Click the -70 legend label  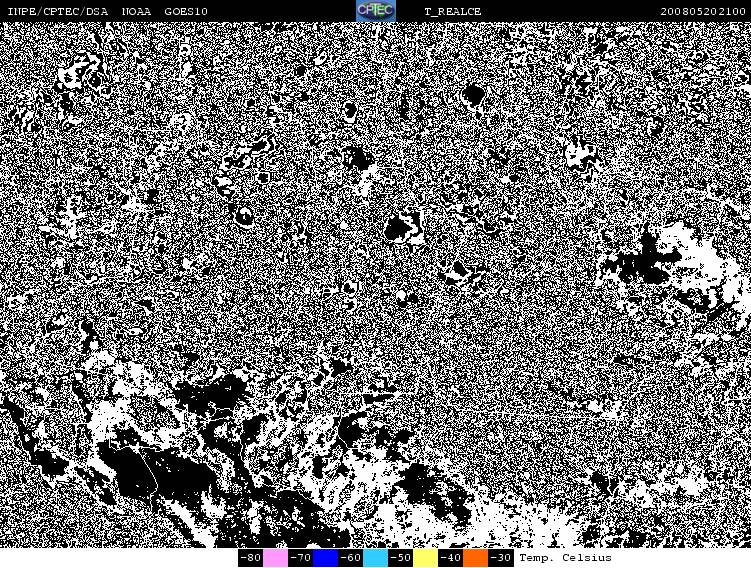[300, 558]
